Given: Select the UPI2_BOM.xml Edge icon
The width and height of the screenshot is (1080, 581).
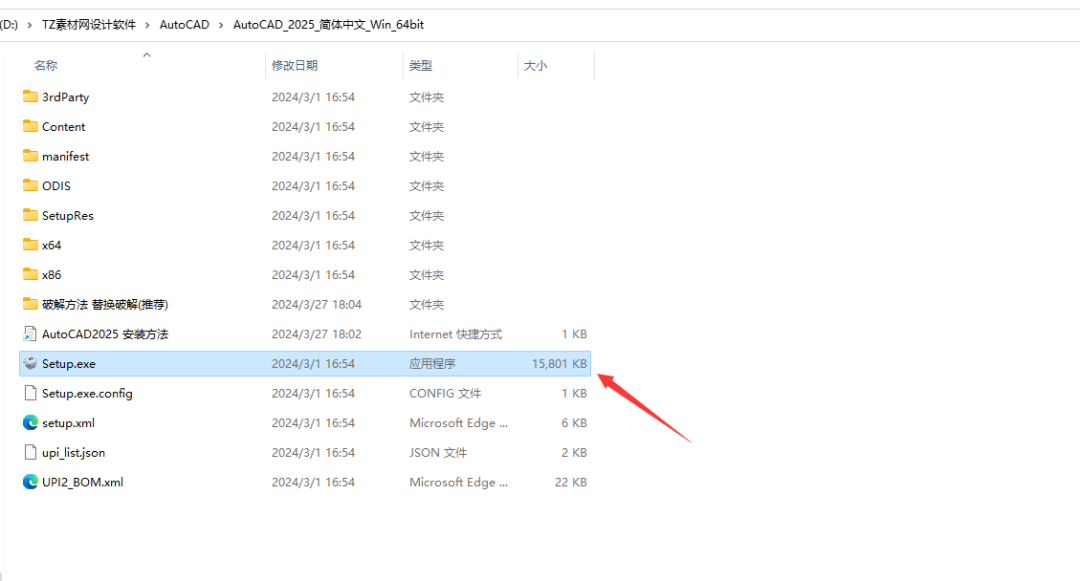Looking at the screenshot, I should [x=30, y=482].
